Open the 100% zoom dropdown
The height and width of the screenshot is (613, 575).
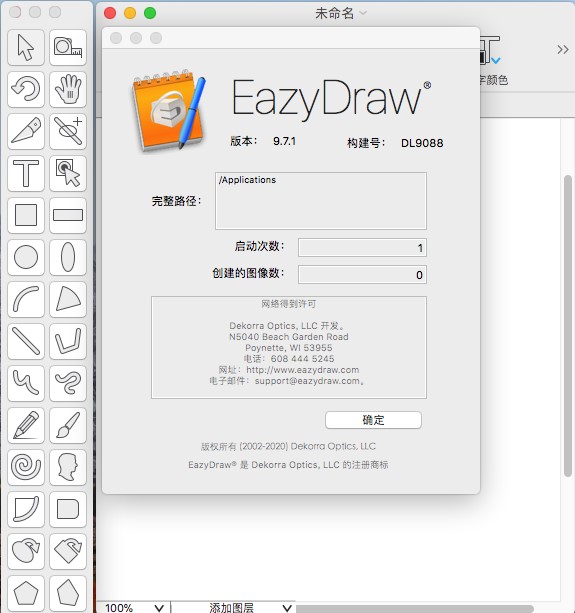[134, 608]
